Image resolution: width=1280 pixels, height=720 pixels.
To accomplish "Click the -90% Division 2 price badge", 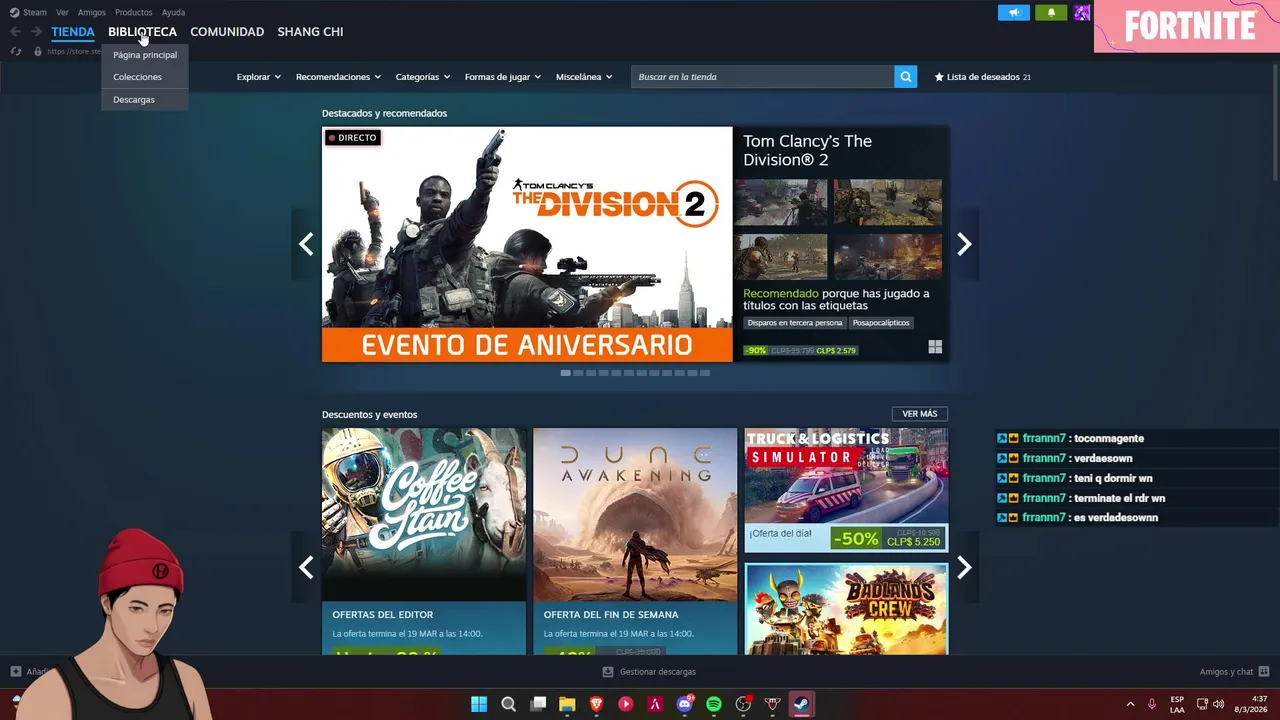I will pos(755,351).
